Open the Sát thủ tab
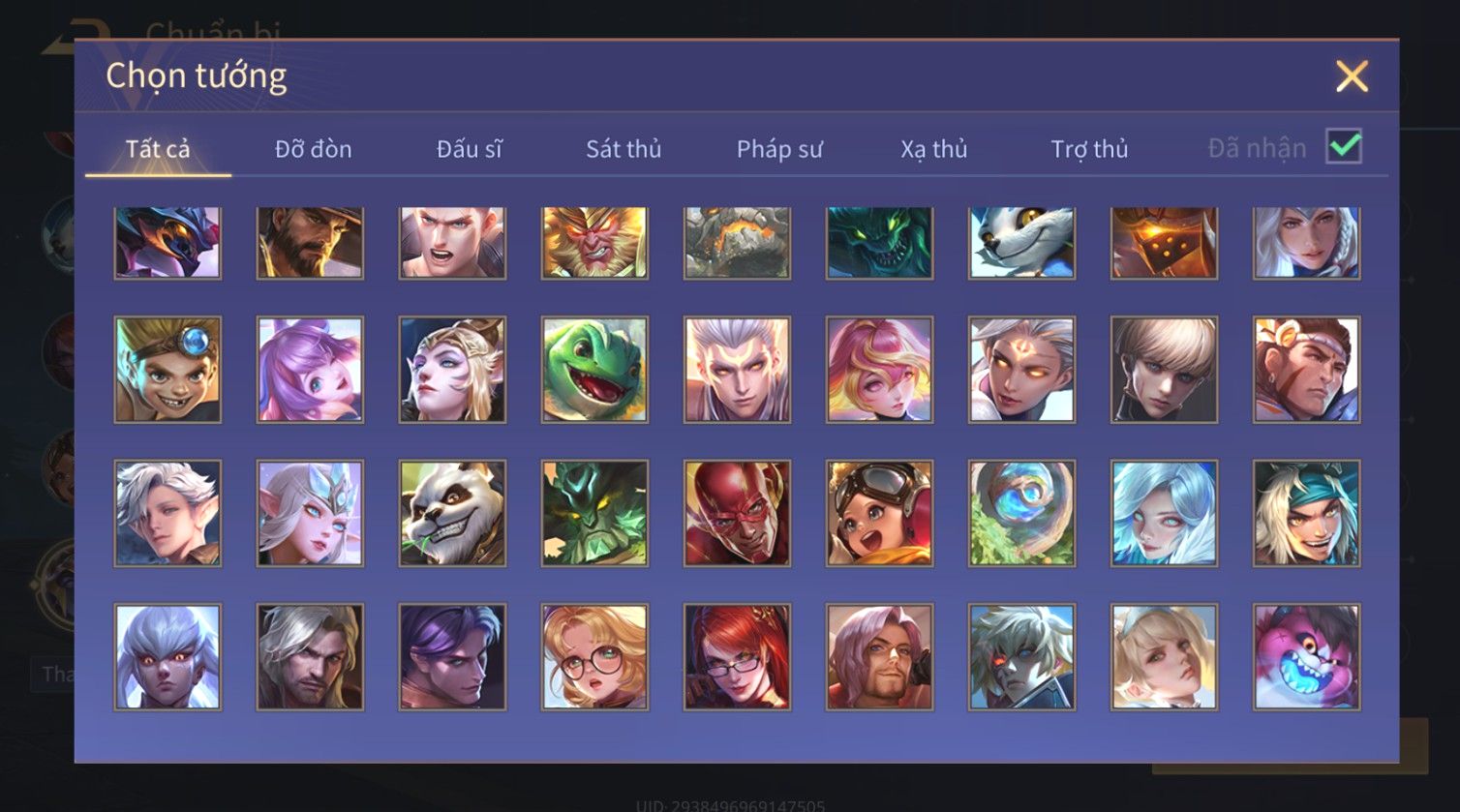1460x812 pixels. [x=624, y=149]
